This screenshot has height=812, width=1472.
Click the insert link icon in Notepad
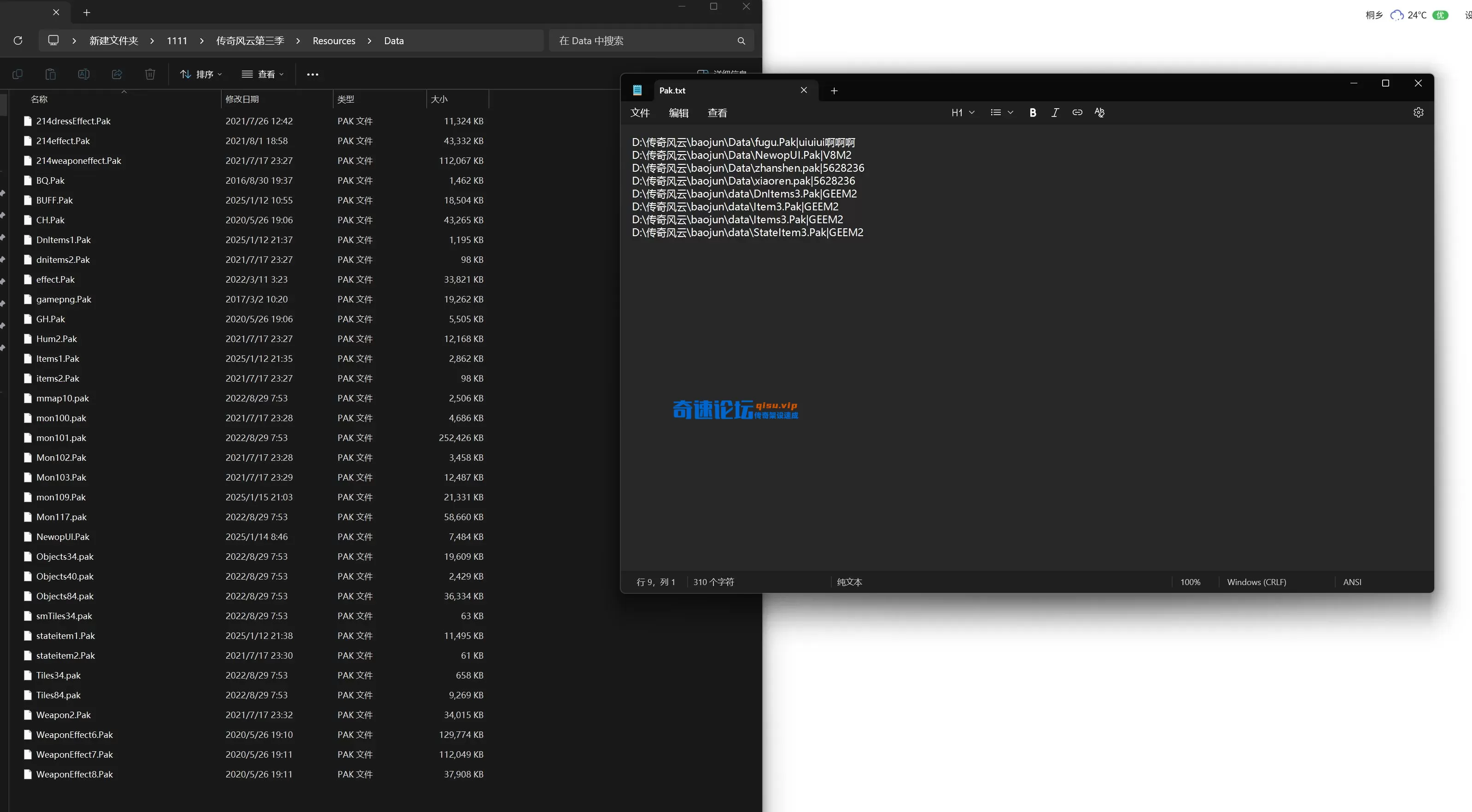[1077, 112]
